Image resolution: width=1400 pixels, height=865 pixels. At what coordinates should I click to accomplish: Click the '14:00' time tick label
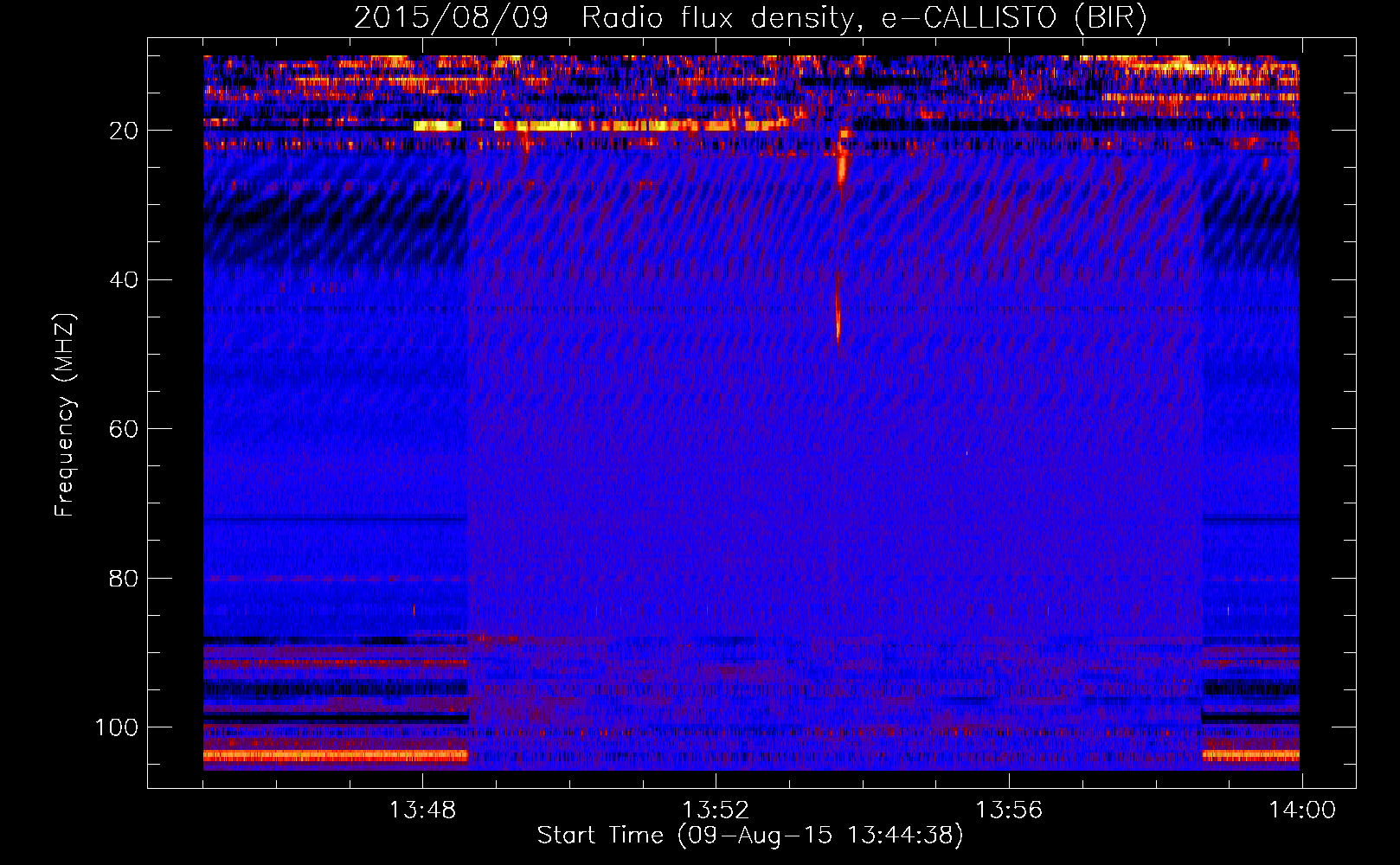point(1302,811)
